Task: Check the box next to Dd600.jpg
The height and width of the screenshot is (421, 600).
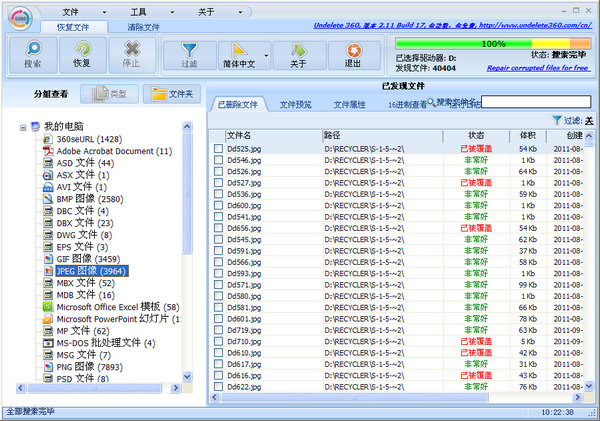Action: [x=218, y=205]
